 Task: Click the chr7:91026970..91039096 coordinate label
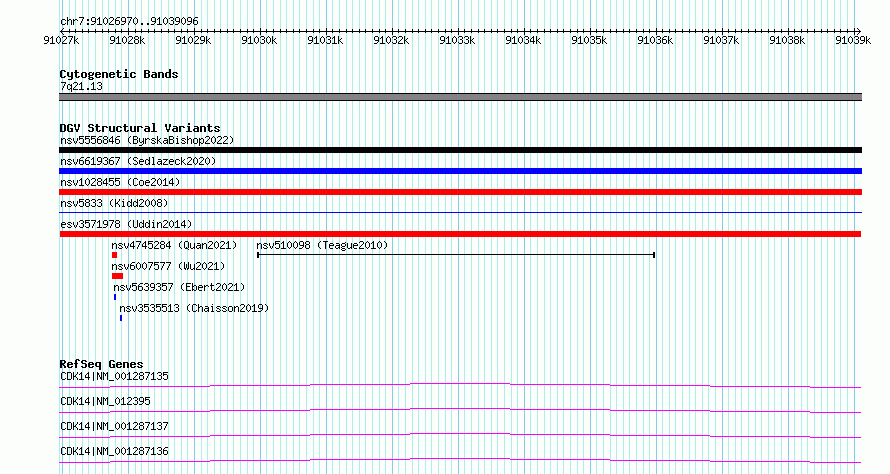point(129,22)
